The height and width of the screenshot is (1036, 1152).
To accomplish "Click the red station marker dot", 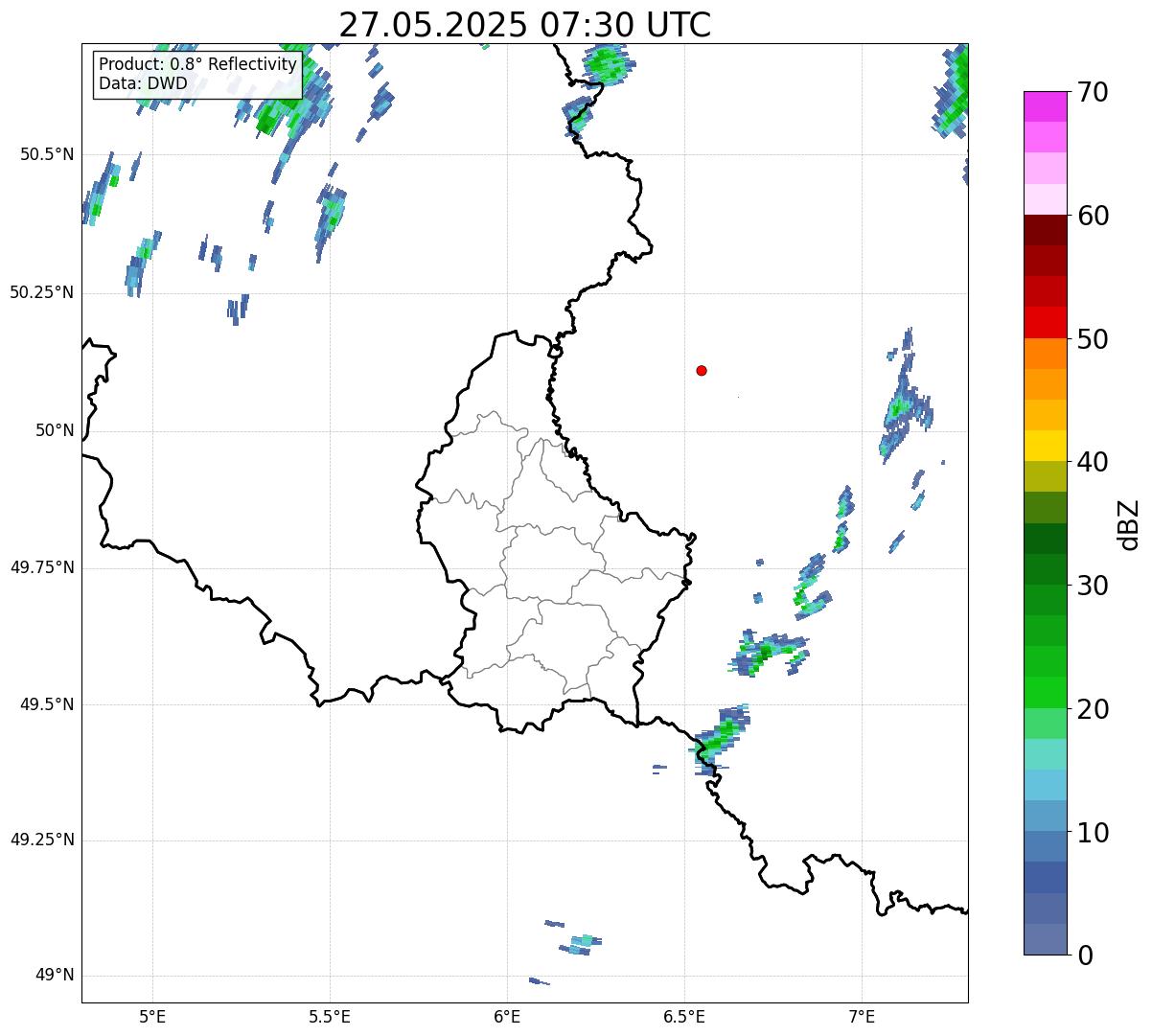I will [x=702, y=370].
